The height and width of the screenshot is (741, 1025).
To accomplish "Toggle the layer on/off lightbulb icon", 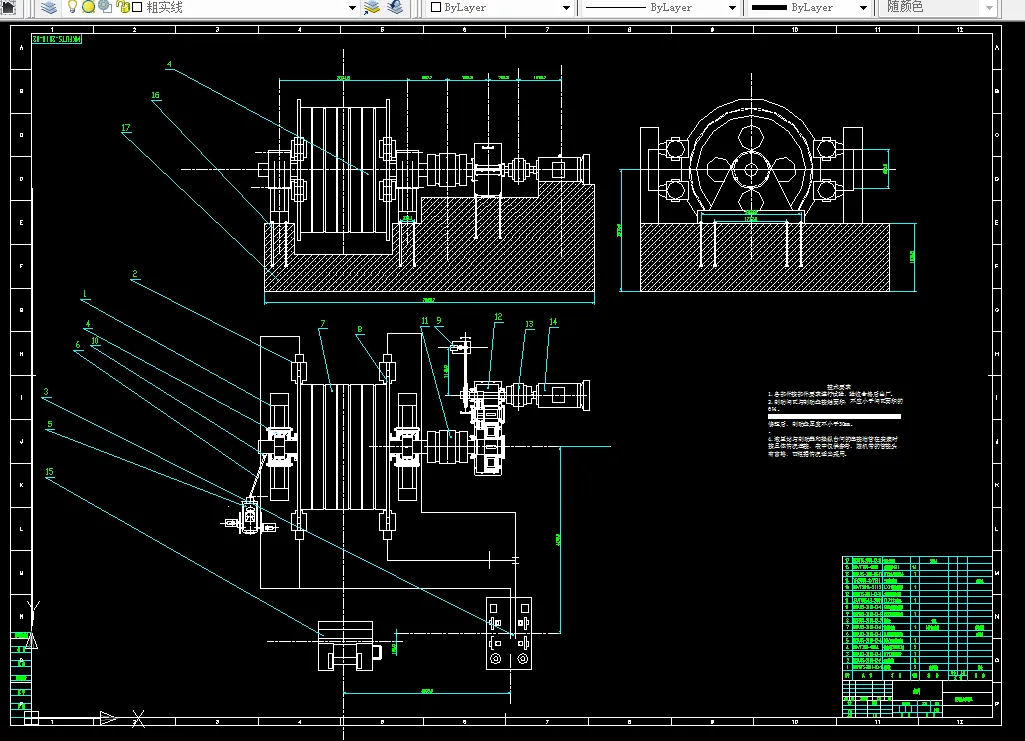I will click(73, 7).
